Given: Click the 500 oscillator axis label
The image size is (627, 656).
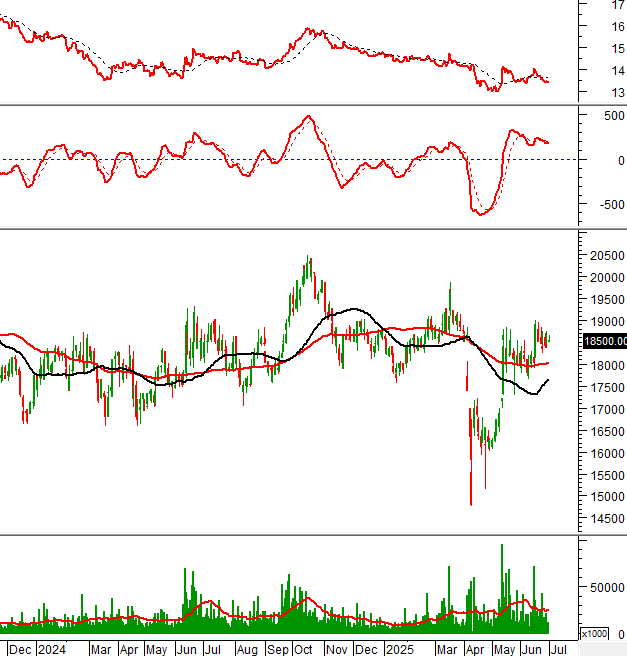Looking at the screenshot, I should [614, 116].
